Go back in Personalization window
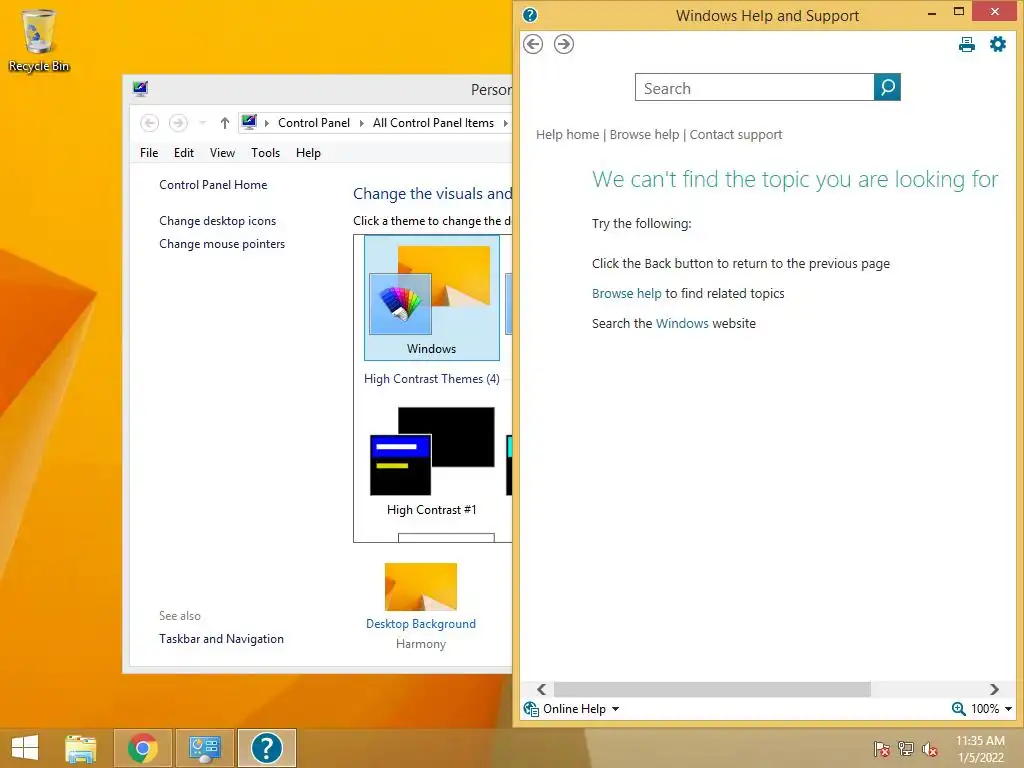The height and width of the screenshot is (768, 1024). point(150,123)
